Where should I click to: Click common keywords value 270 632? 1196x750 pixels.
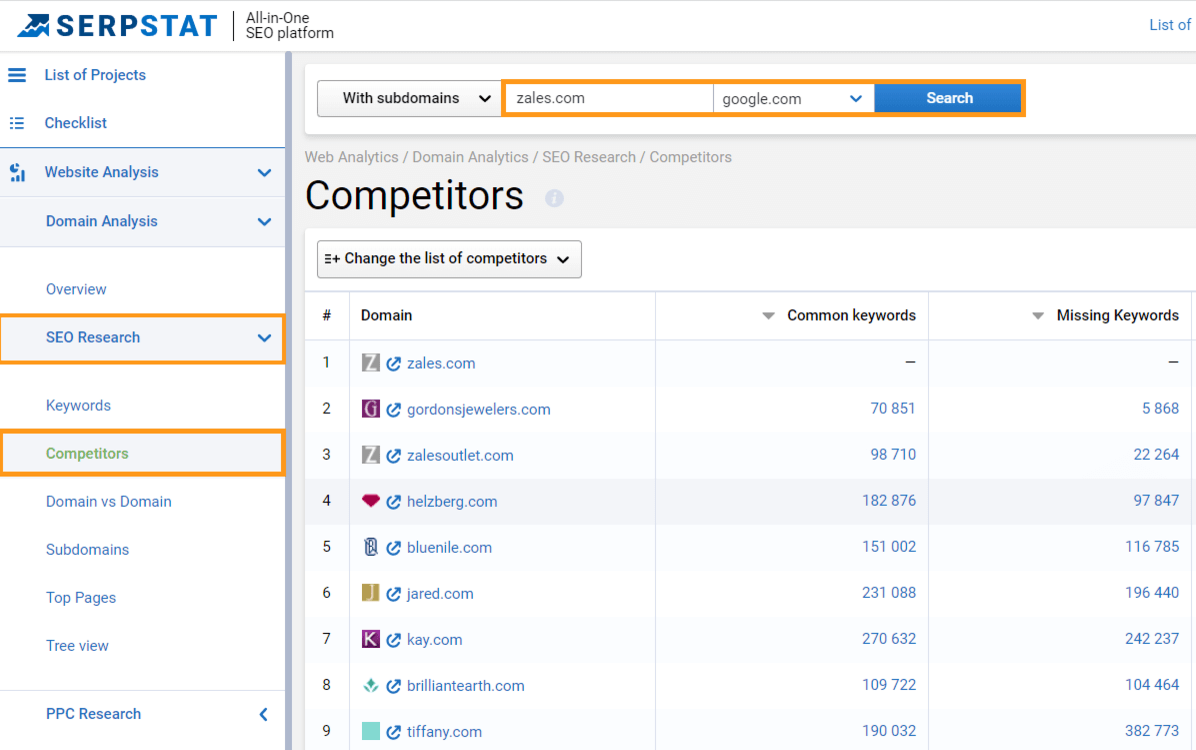889,639
